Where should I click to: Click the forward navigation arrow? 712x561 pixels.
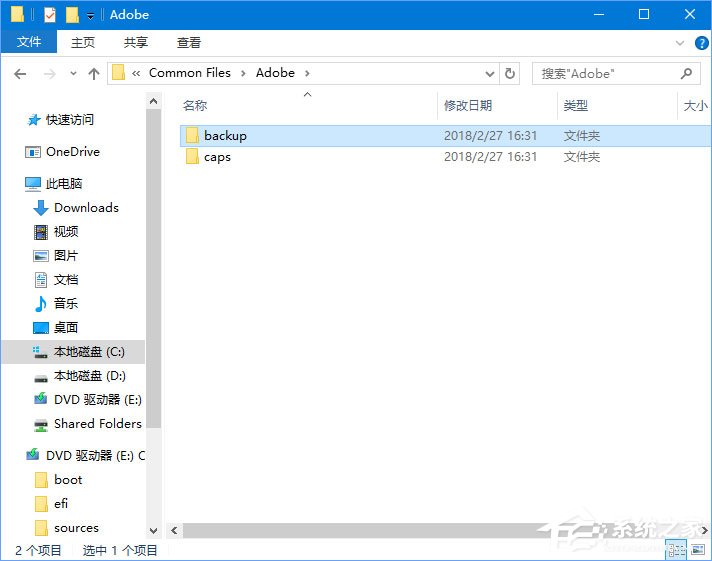49,74
